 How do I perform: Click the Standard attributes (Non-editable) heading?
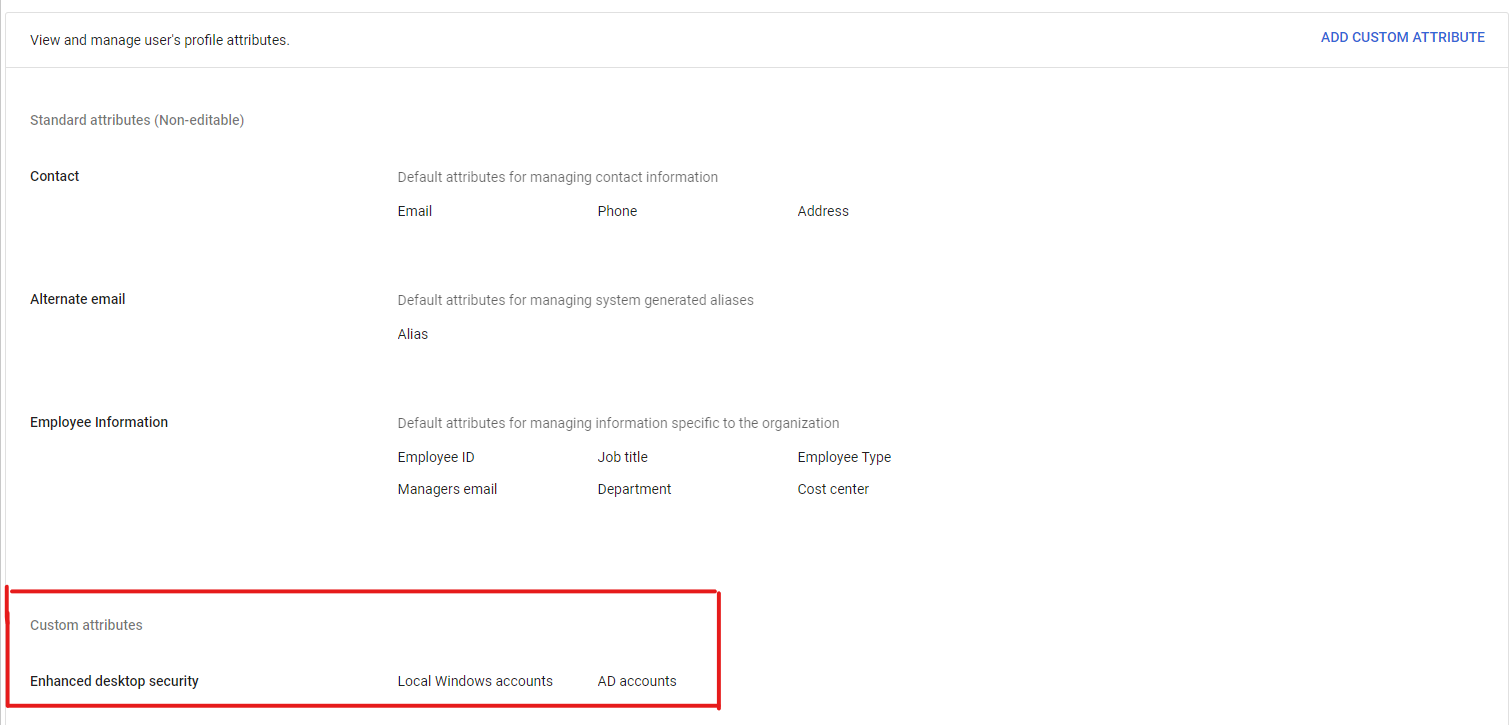[137, 120]
